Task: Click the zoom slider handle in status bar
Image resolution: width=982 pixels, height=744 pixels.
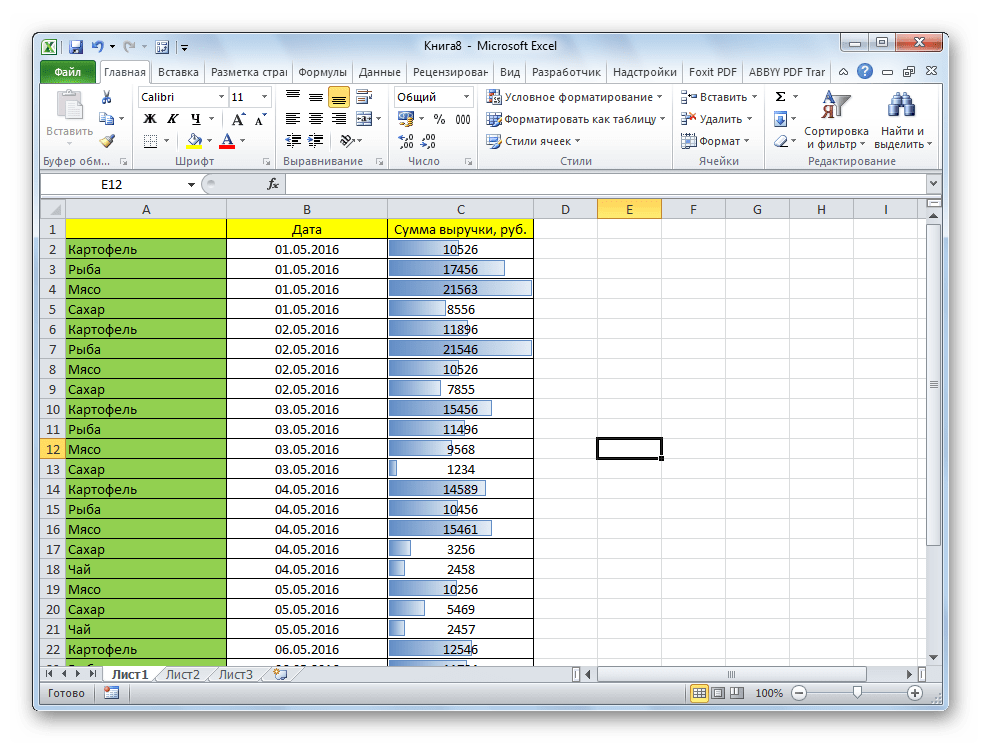Action: pos(857,693)
